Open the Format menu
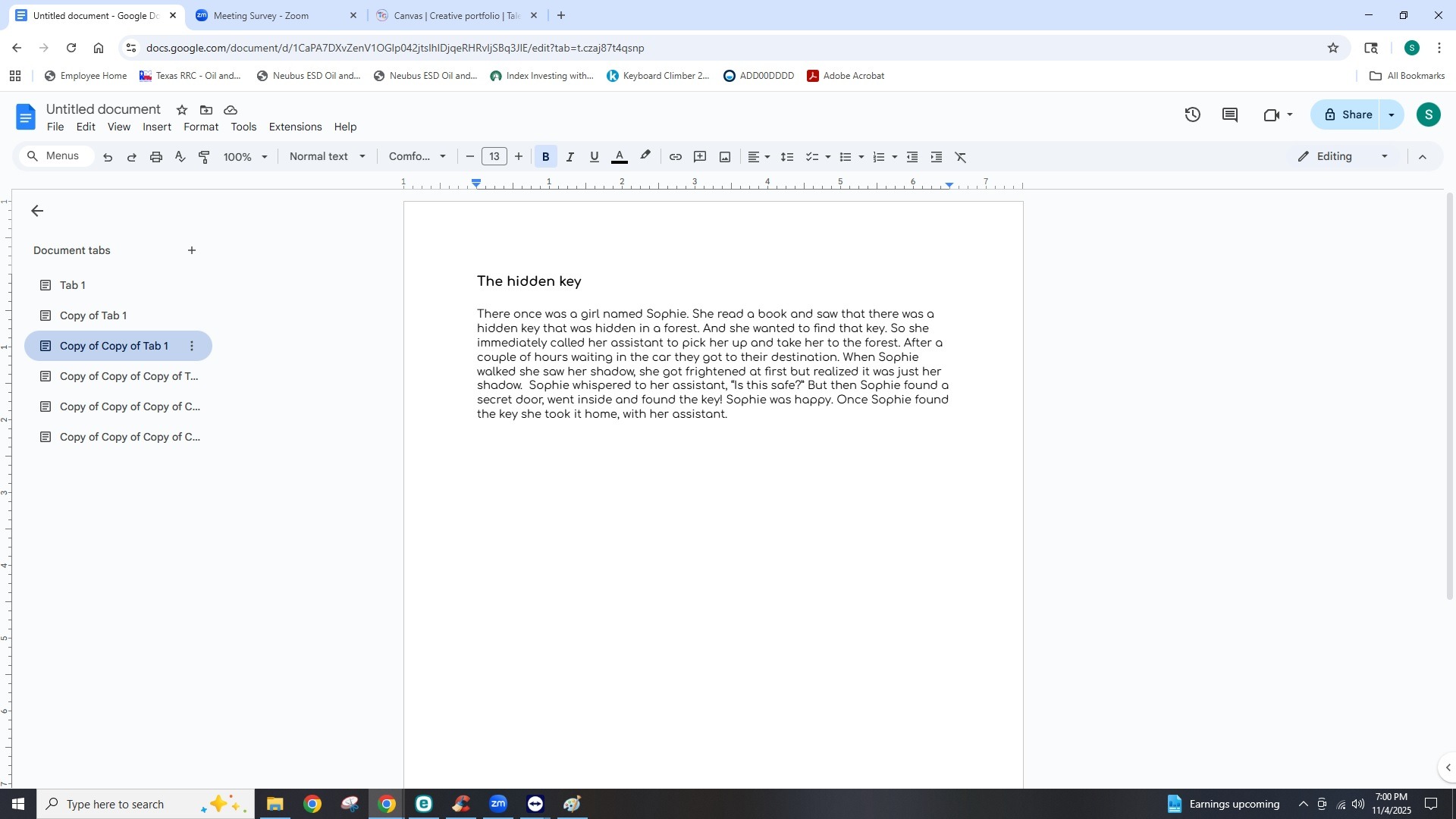Screen dimensions: 1456x819 [199, 127]
